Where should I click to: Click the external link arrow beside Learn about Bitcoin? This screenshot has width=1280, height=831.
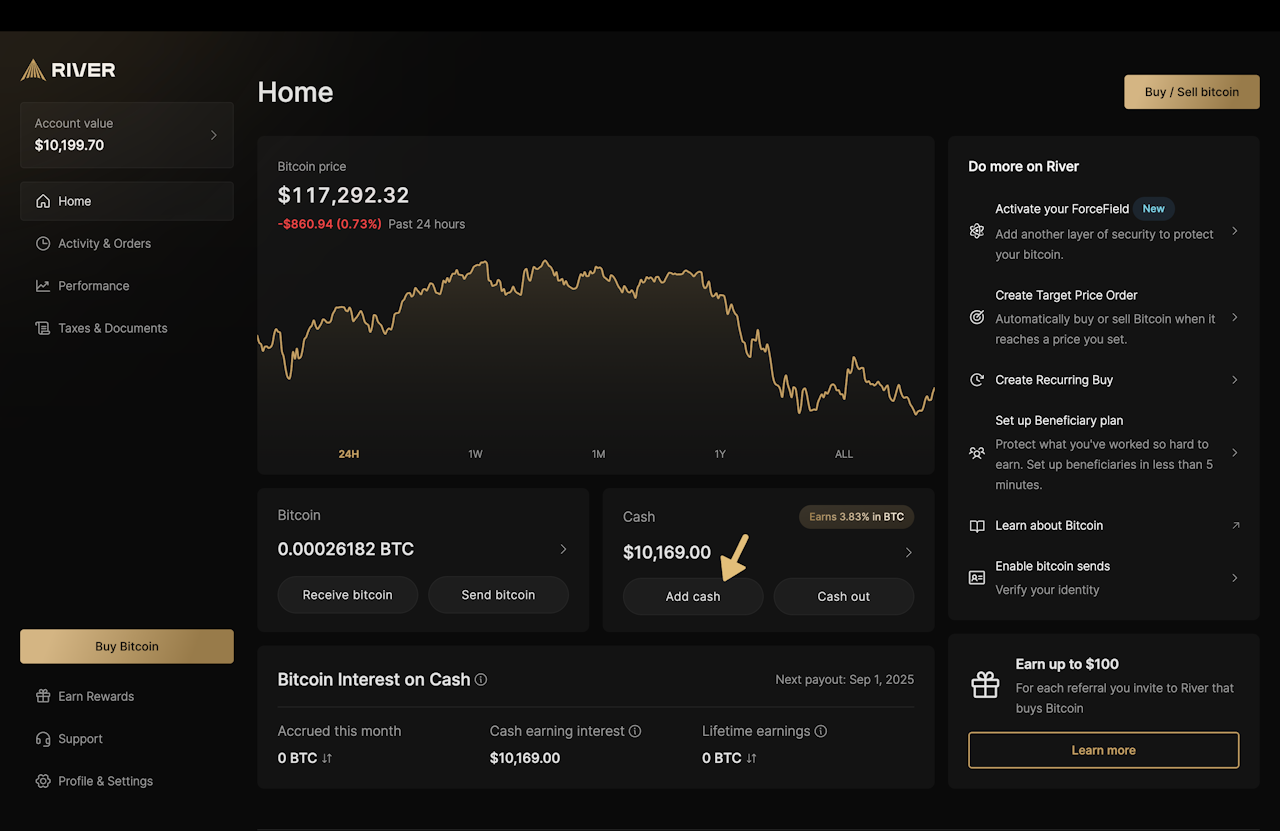1235,525
